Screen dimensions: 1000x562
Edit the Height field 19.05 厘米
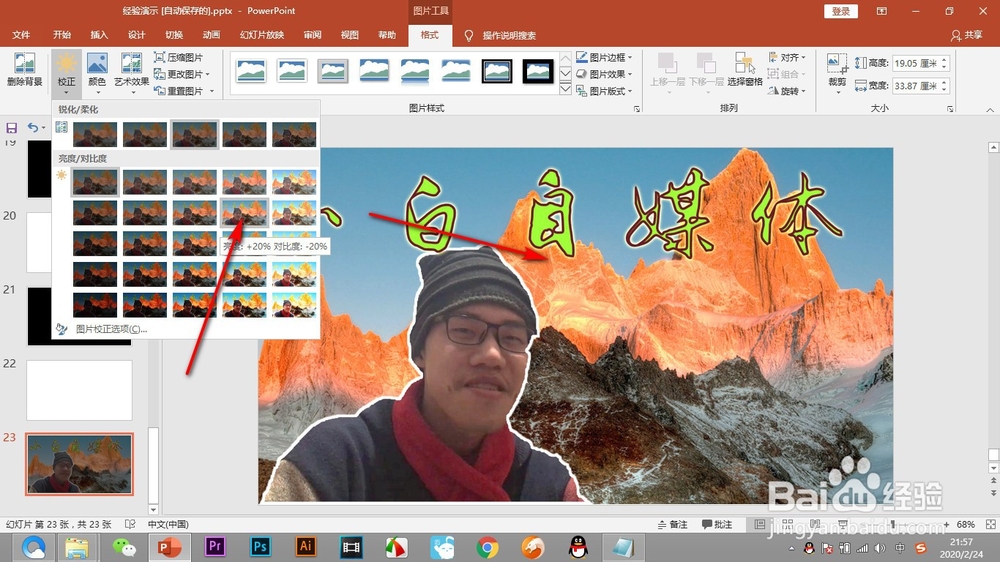coord(915,63)
